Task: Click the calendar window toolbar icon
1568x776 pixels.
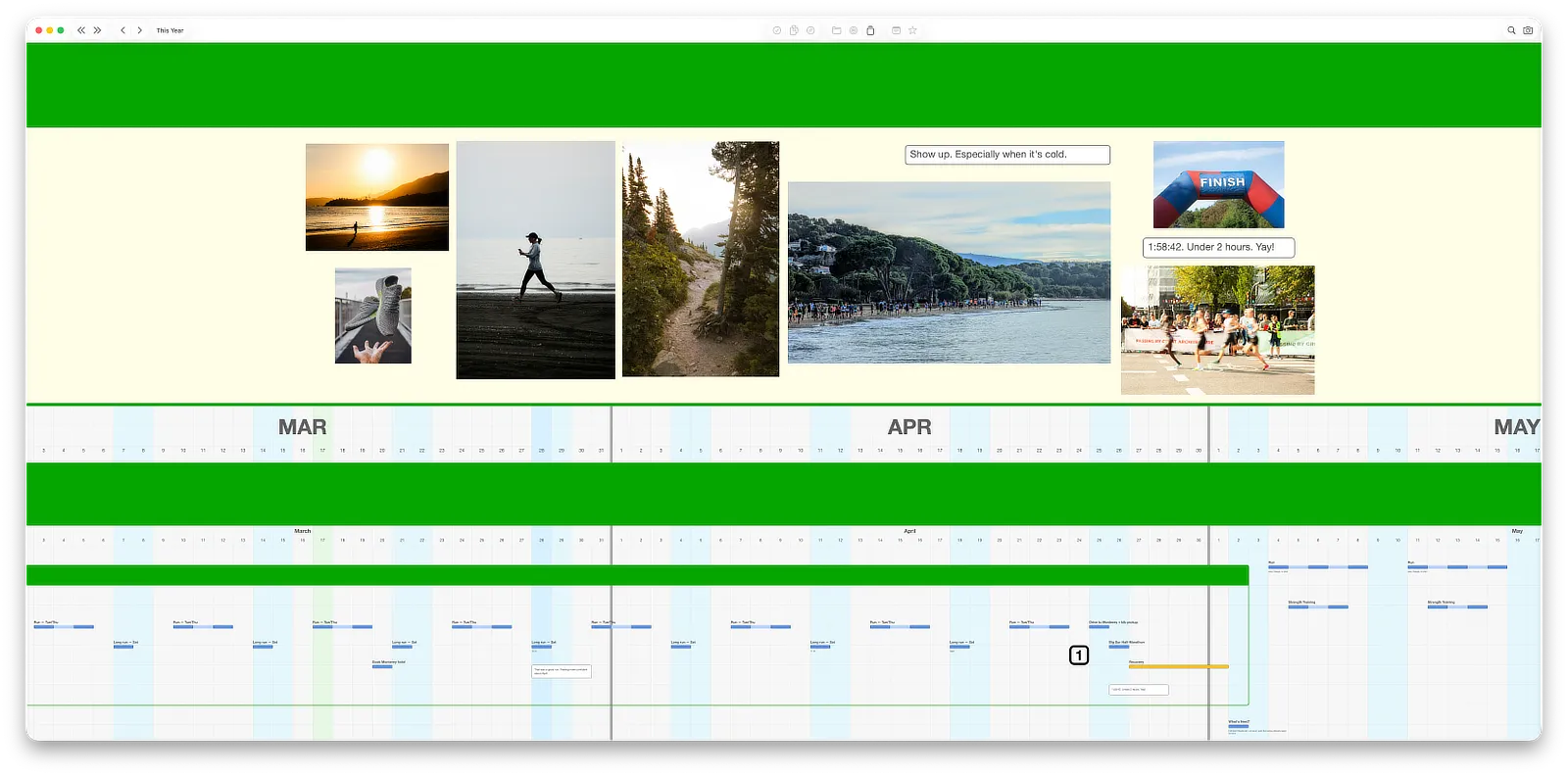Action: [896, 30]
